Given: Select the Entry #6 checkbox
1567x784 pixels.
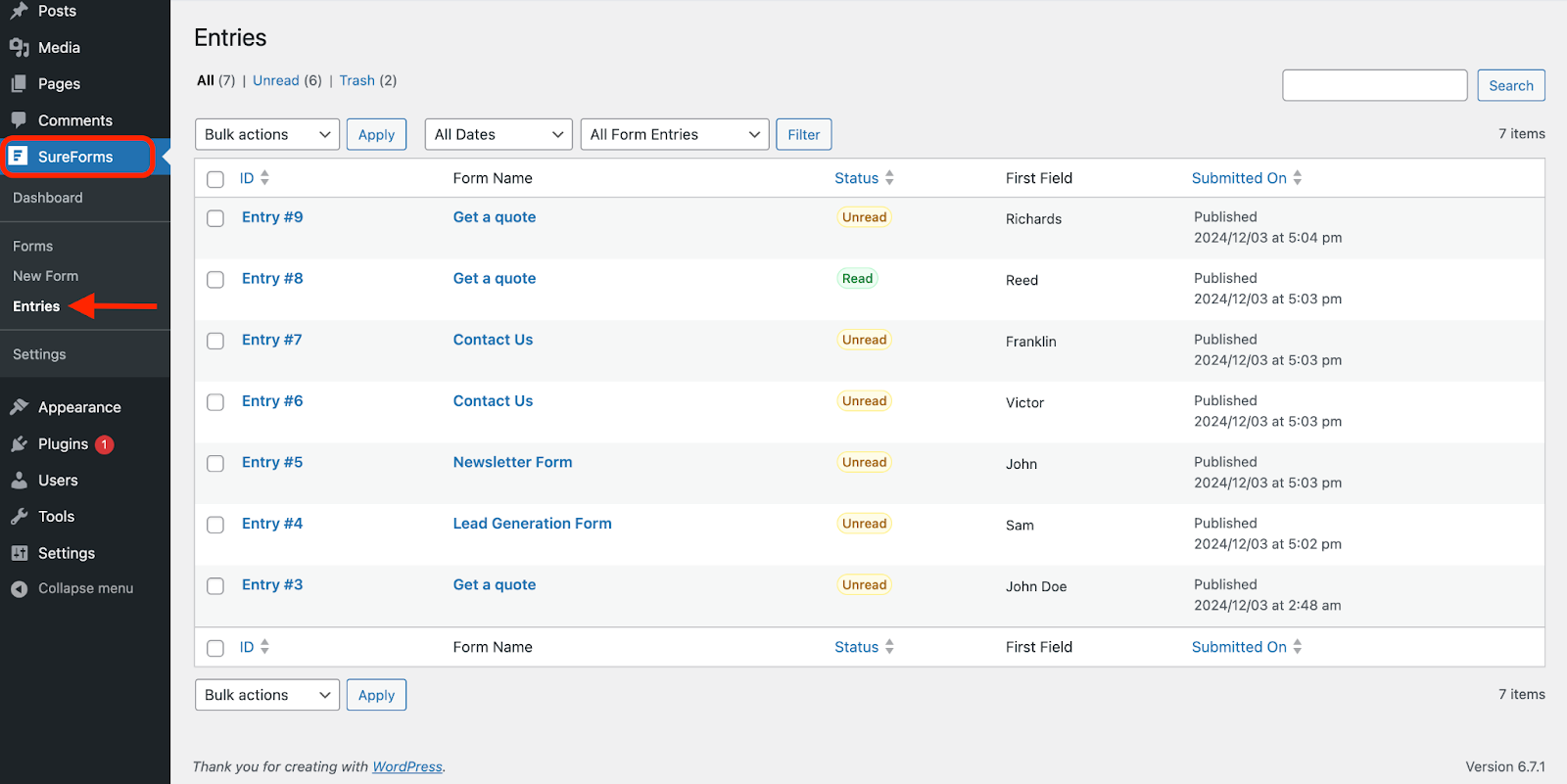Looking at the screenshot, I should [215, 402].
